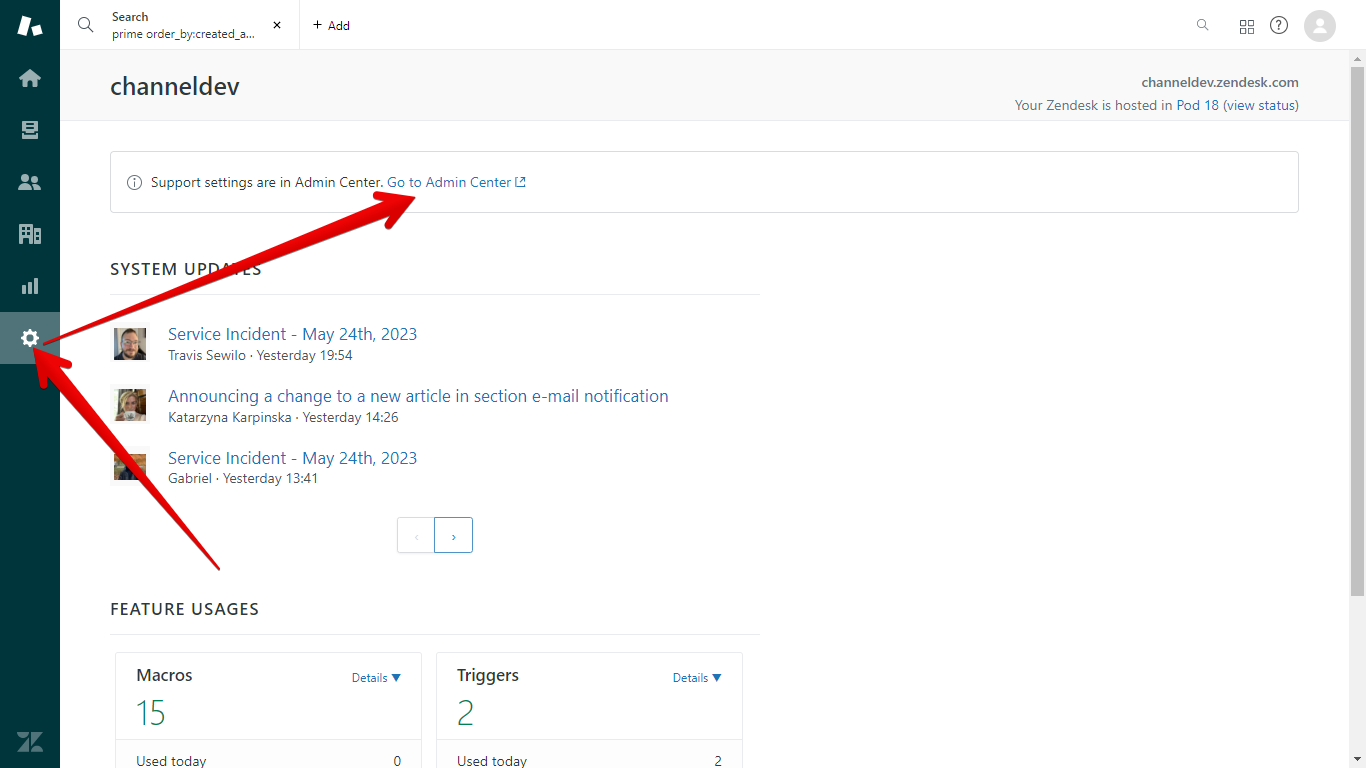Screen dimensions: 1366x768
Task: Go to previous page of system updates
Action: (416, 535)
